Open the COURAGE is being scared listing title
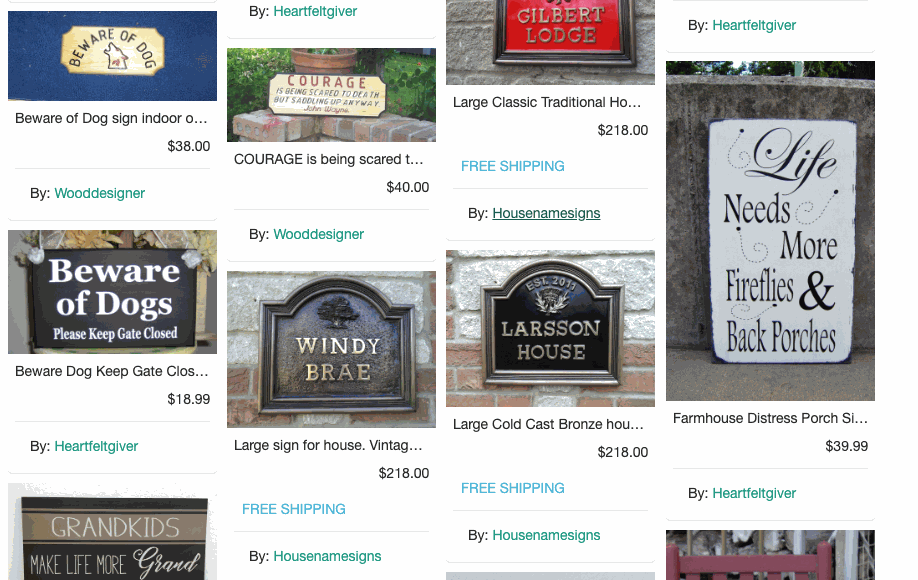918x580 pixels. (x=328, y=159)
